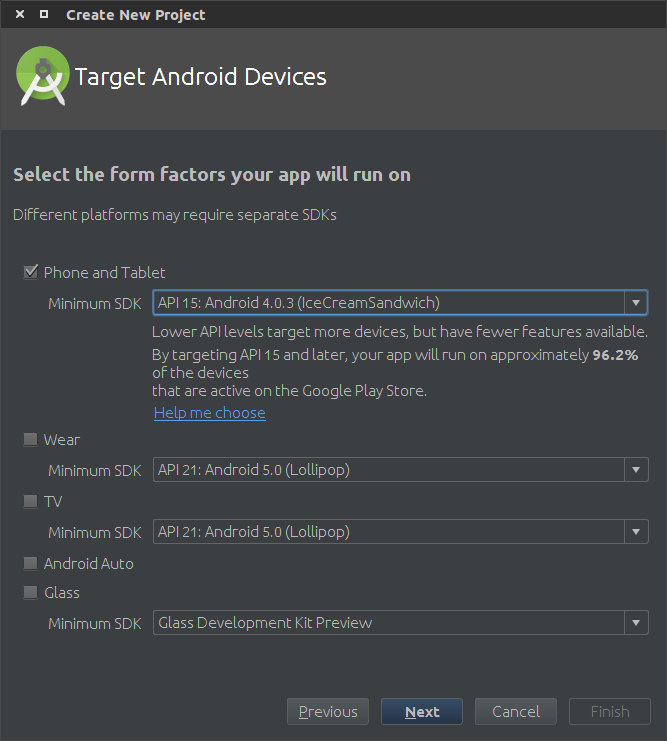This screenshot has width=667, height=741.
Task: Click the window close X icon
Action: tap(20, 14)
